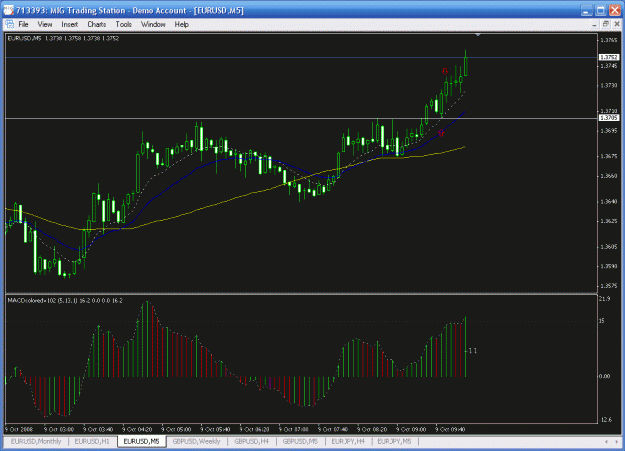The width and height of the screenshot is (625, 451).
Task: Click the 9 Oct 2008 time axis label
Action: (19, 430)
